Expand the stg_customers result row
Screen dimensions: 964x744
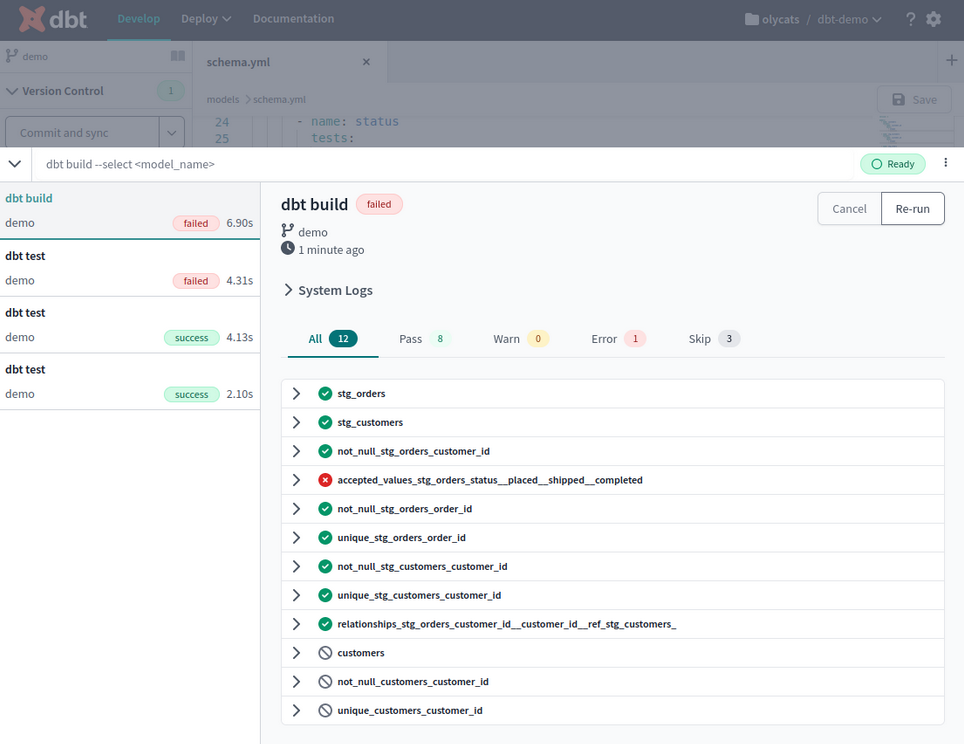pos(296,422)
